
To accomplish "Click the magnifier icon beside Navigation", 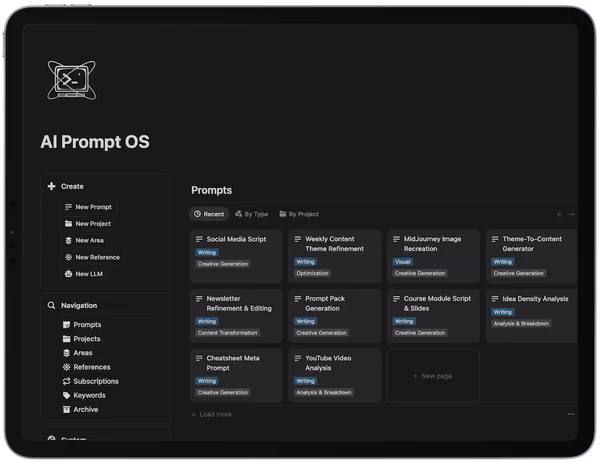I will [51, 305].
